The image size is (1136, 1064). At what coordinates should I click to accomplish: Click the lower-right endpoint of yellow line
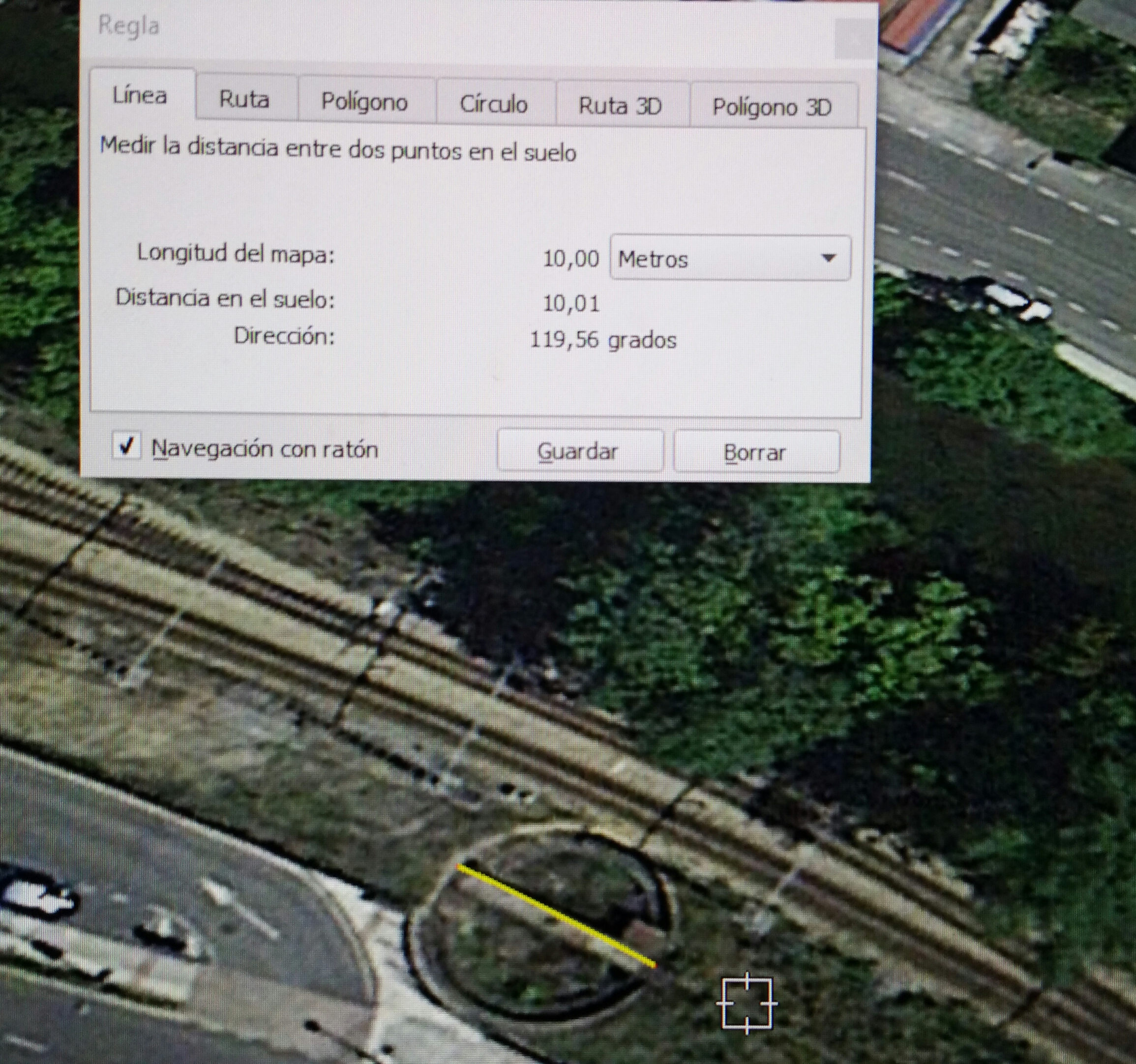(654, 966)
